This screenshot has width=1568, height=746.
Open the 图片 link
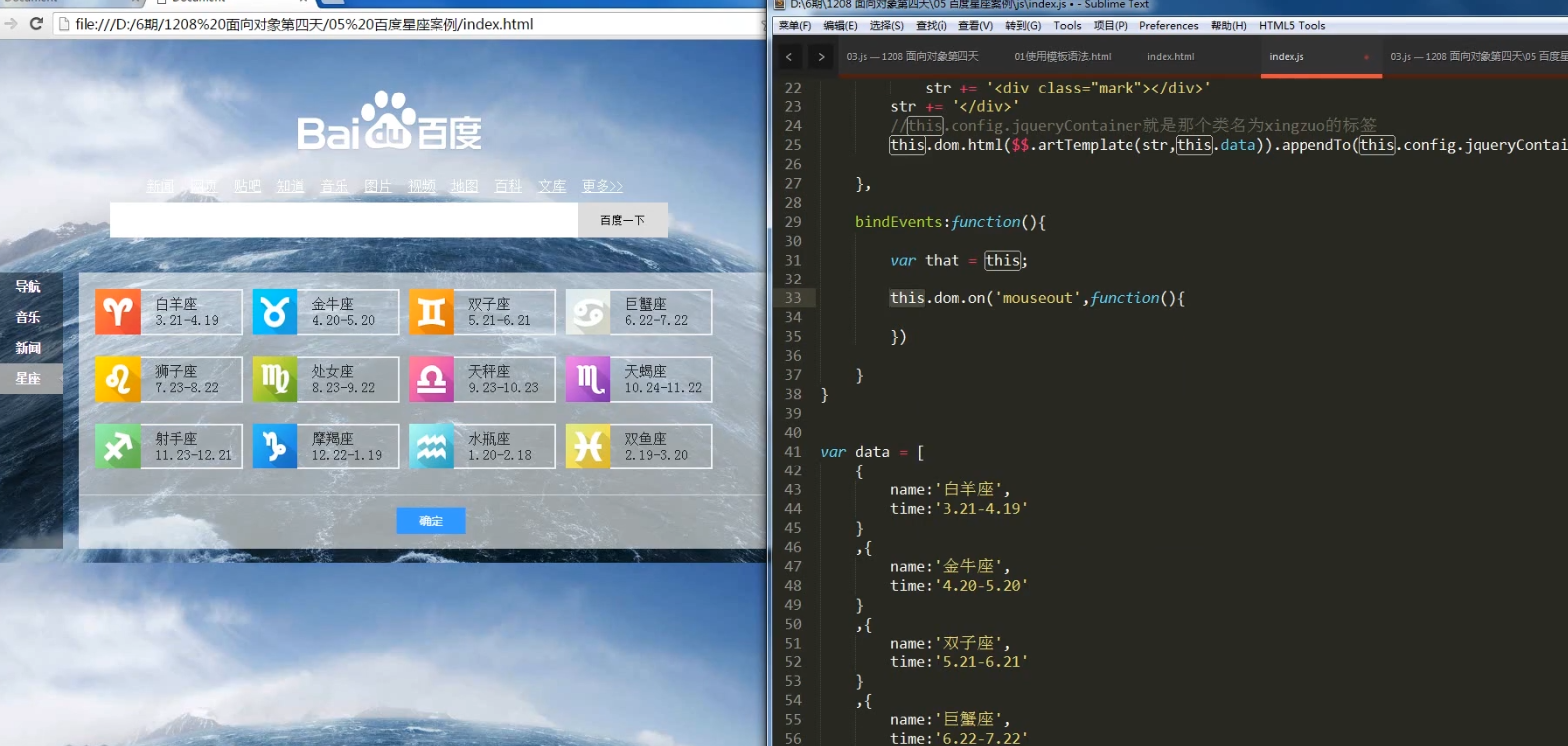378,186
